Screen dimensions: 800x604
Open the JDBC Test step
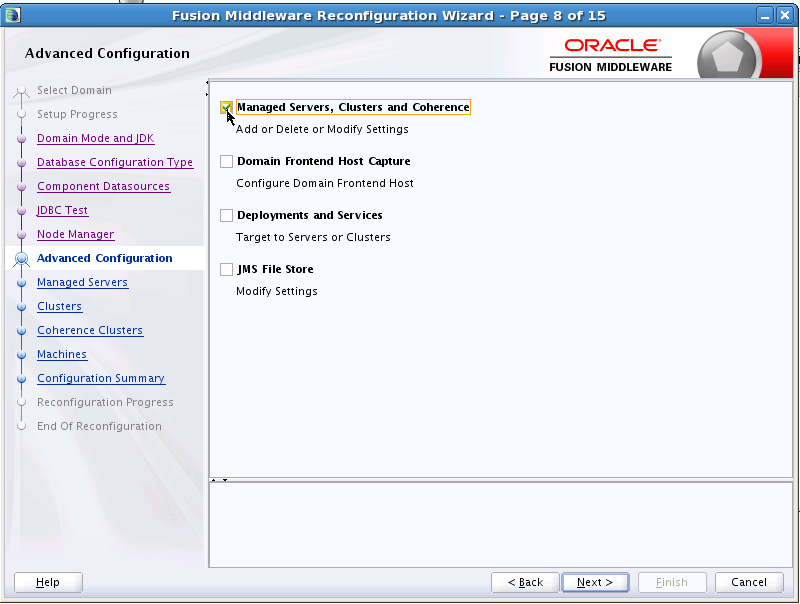pos(62,210)
